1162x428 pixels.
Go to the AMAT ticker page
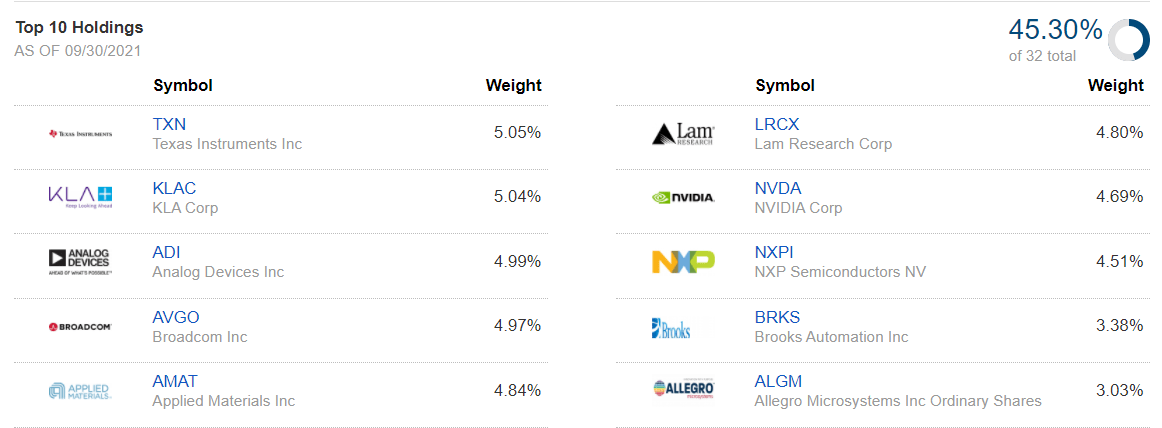[x=175, y=381]
